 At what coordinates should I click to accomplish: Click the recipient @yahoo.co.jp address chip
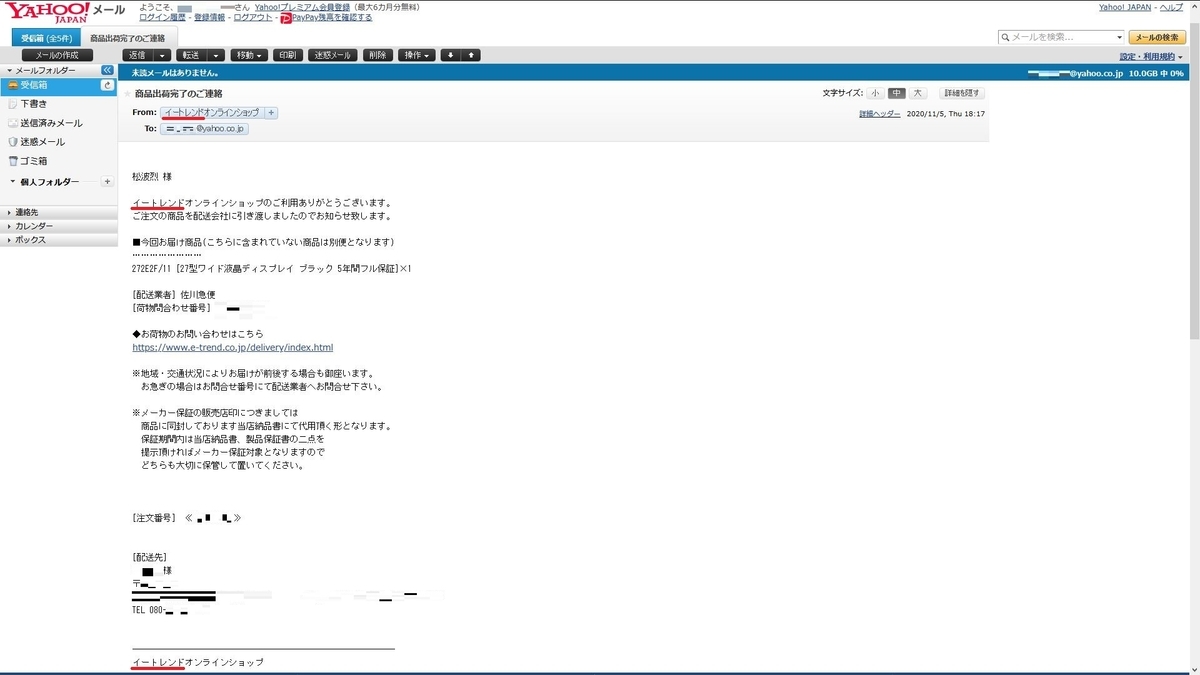click(204, 129)
